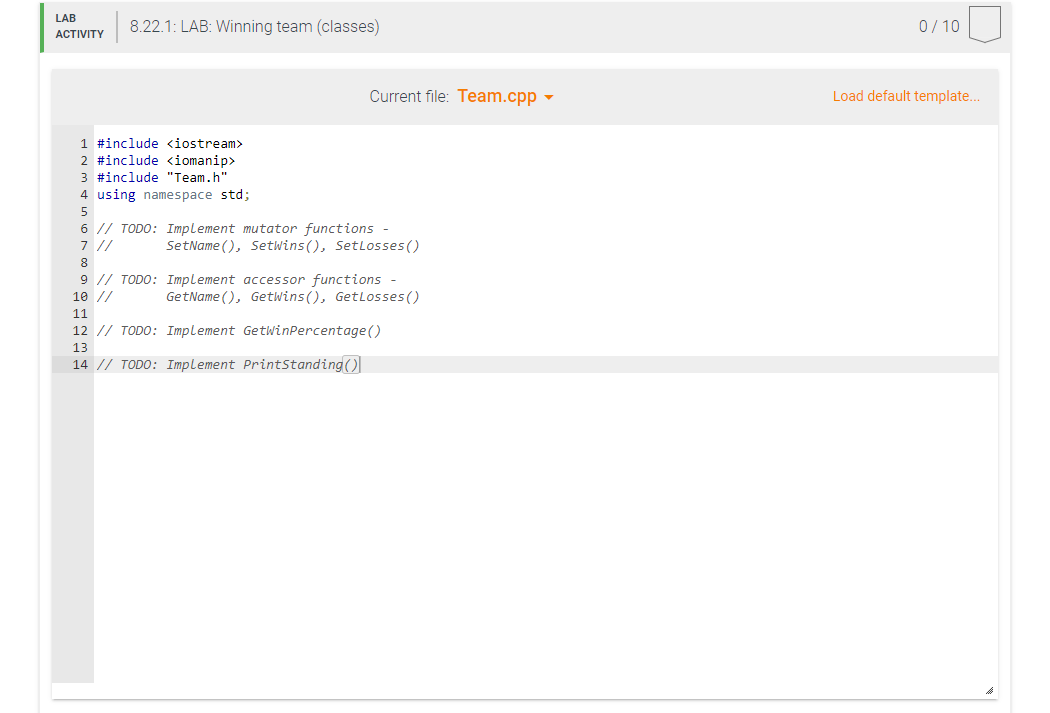Click the LAB ACTIVITY label icon area
Image resolution: width=1050 pixels, height=713 pixels.
[x=80, y=27]
